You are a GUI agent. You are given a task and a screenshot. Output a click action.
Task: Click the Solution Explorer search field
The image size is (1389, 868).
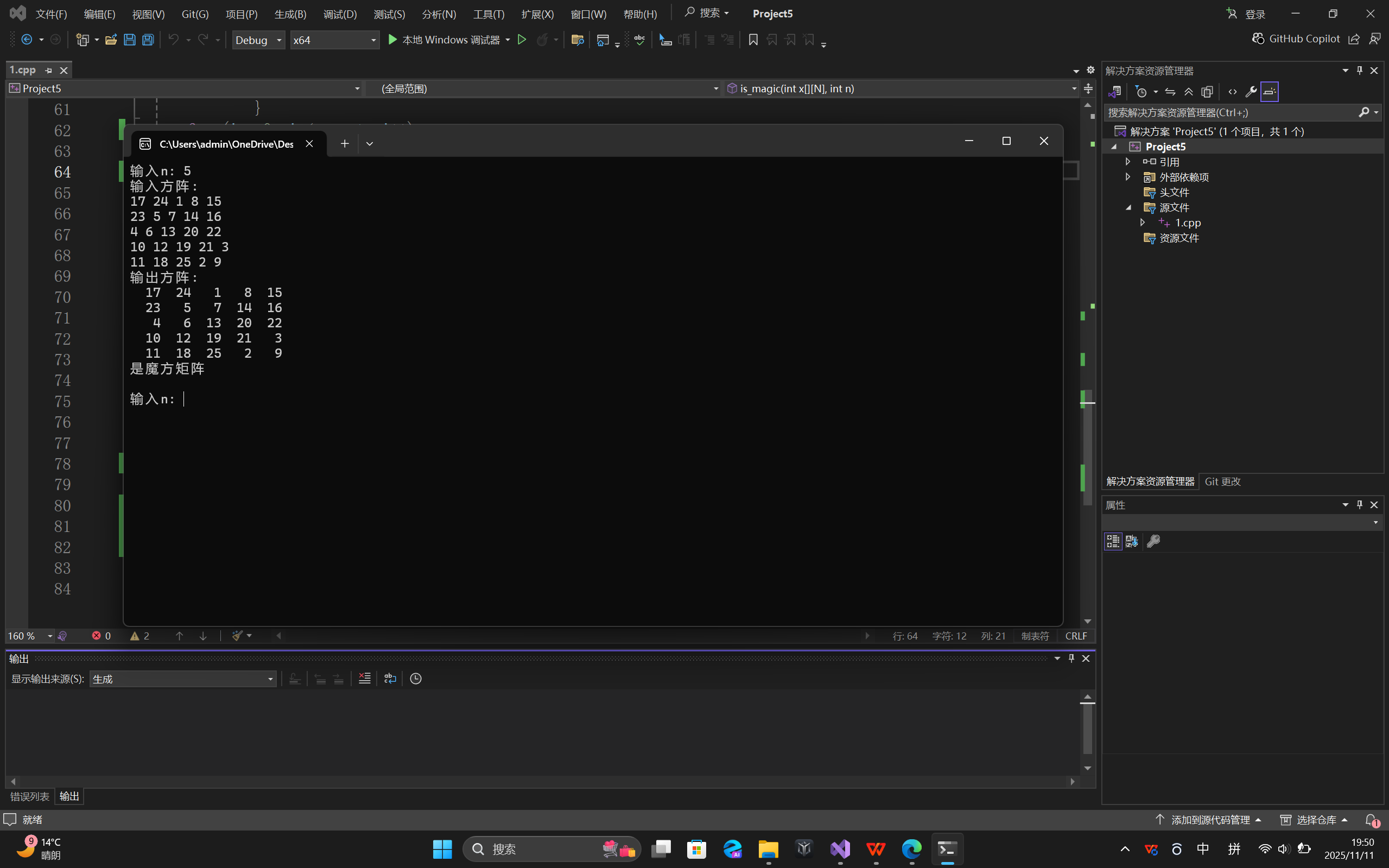click(x=1228, y=112)
